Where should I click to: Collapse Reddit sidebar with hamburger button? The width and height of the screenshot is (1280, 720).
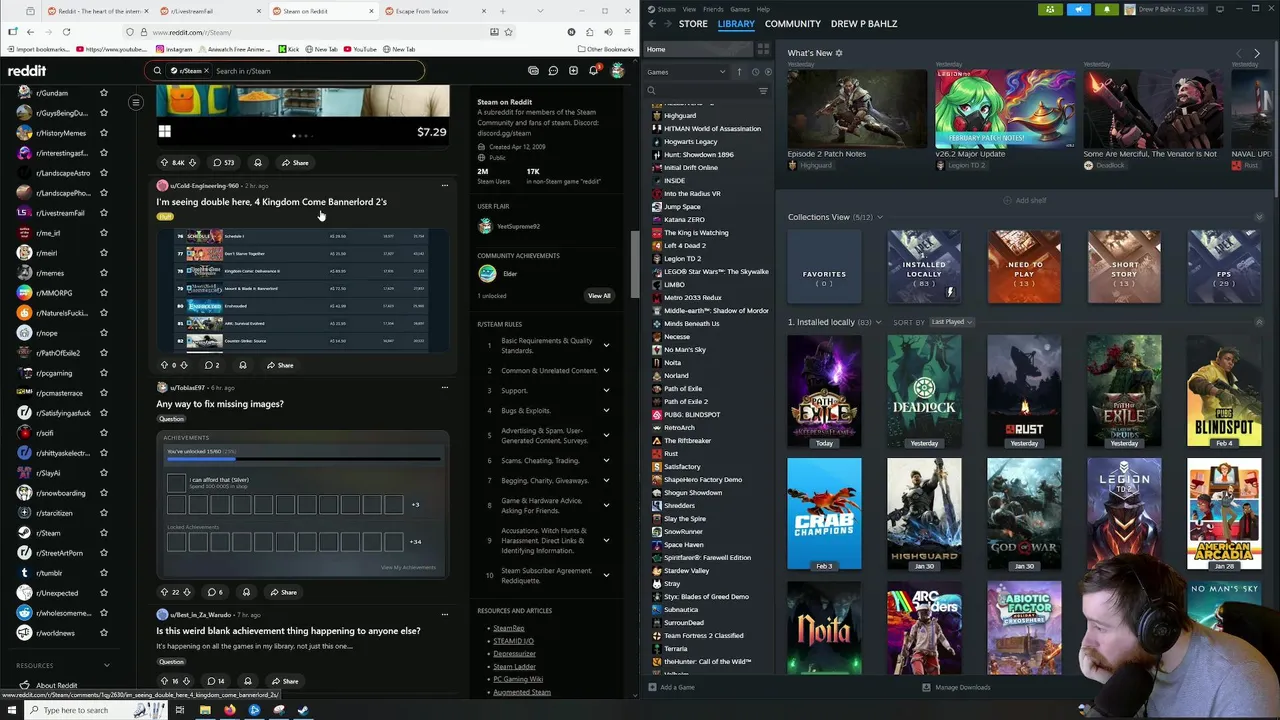coord(136,102)
